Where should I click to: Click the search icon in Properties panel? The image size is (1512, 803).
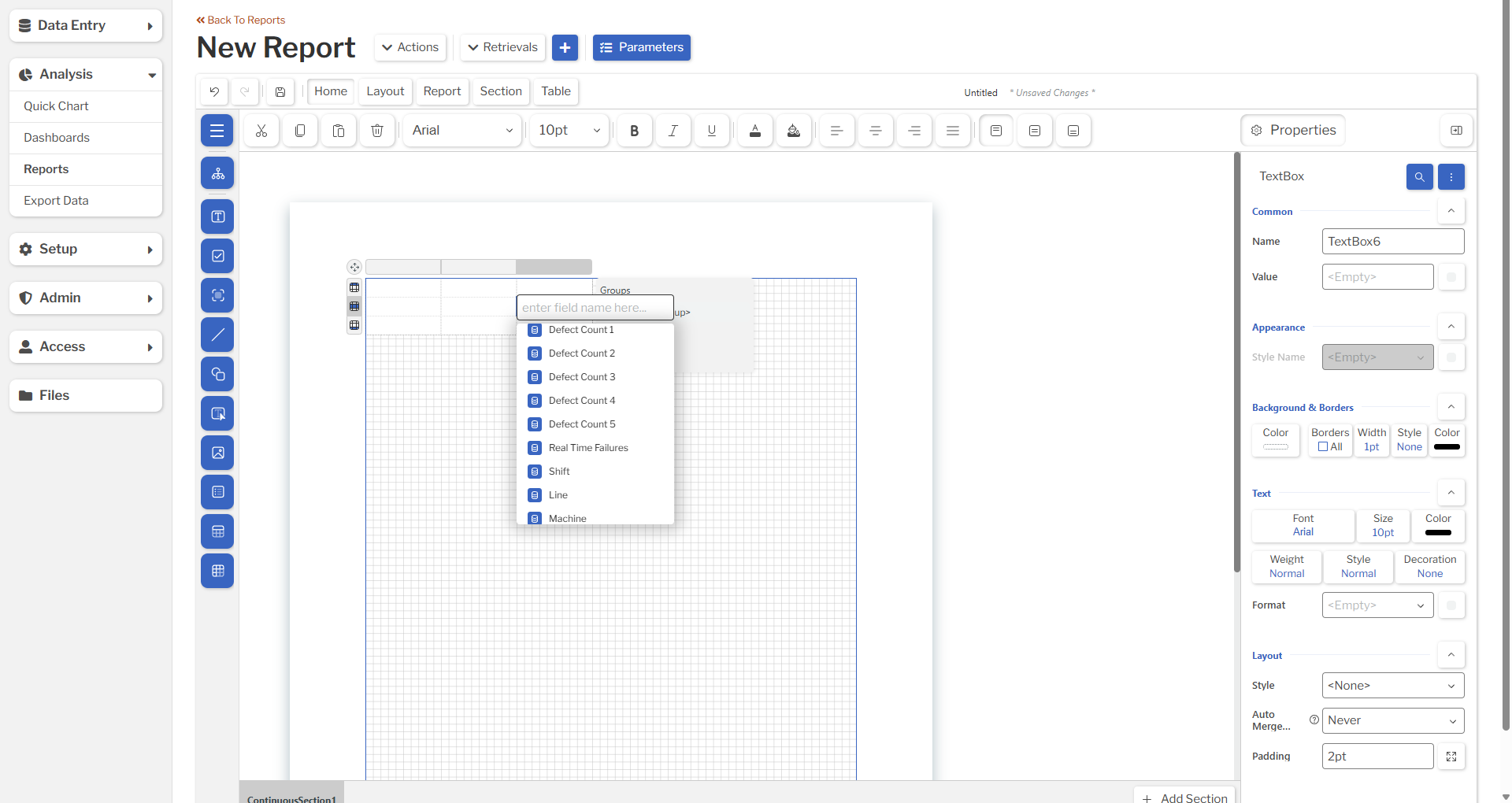pyautogui.click(x=1419, y=177)
